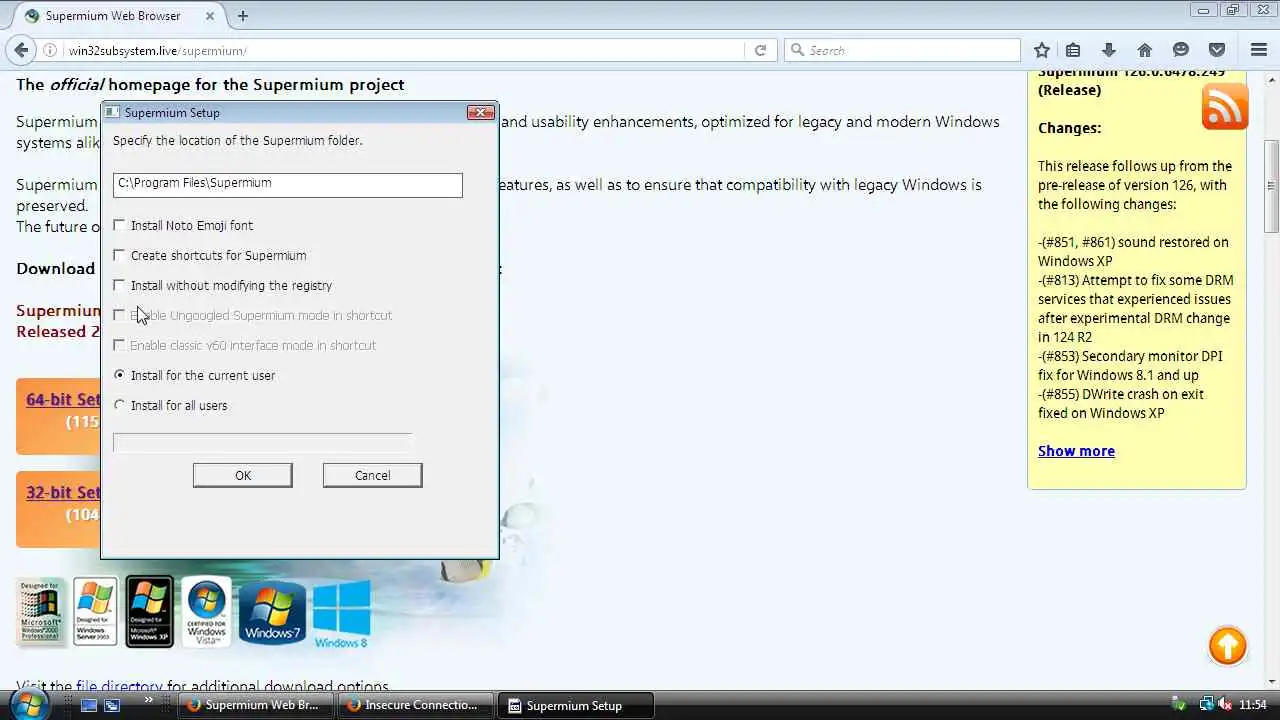Click the taskbar clock showing 11:54
The width and height of the screenshot is (1280, 720).
coord(1253,705)
